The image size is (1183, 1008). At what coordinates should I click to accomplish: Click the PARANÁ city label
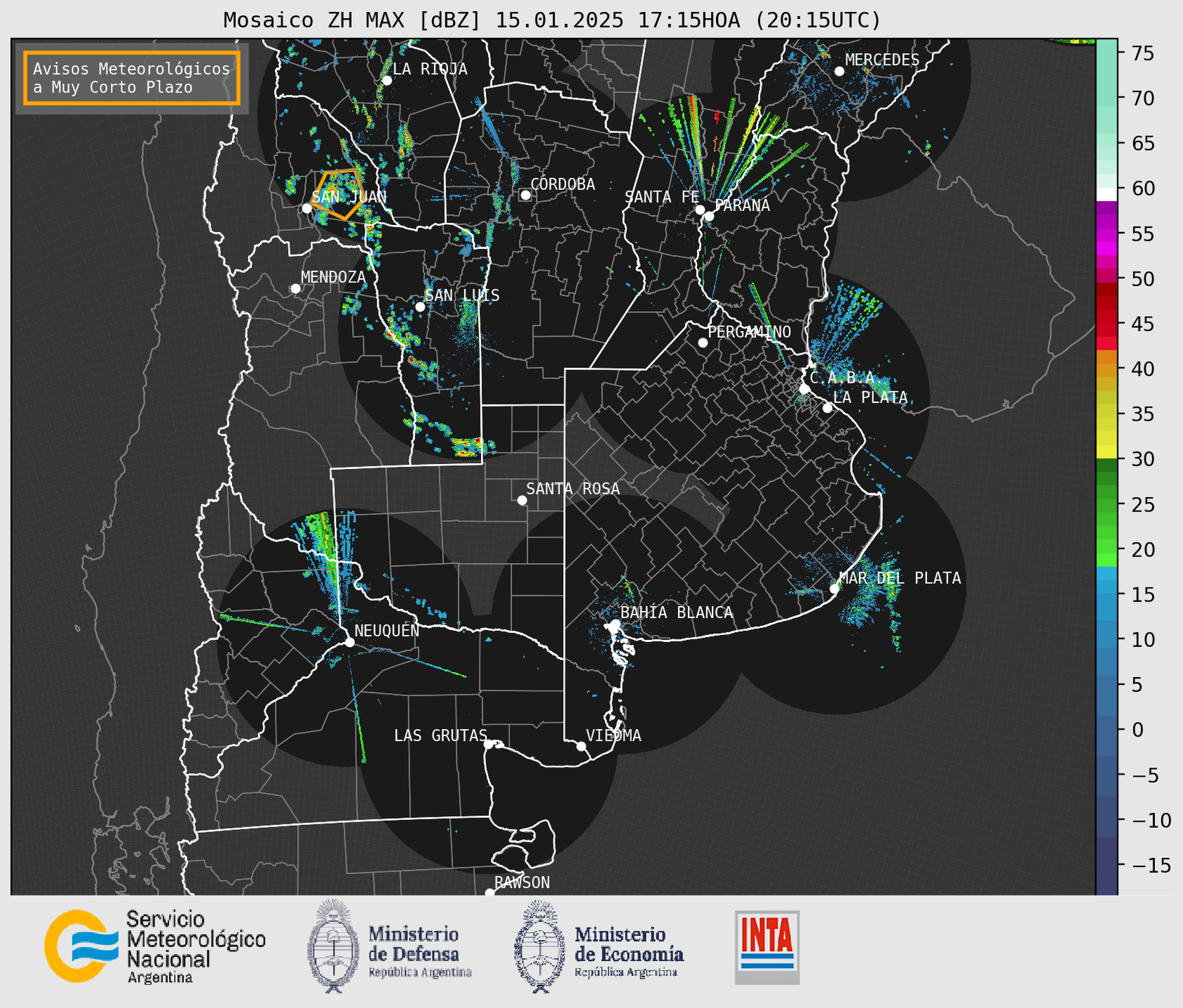coord(742,205)
